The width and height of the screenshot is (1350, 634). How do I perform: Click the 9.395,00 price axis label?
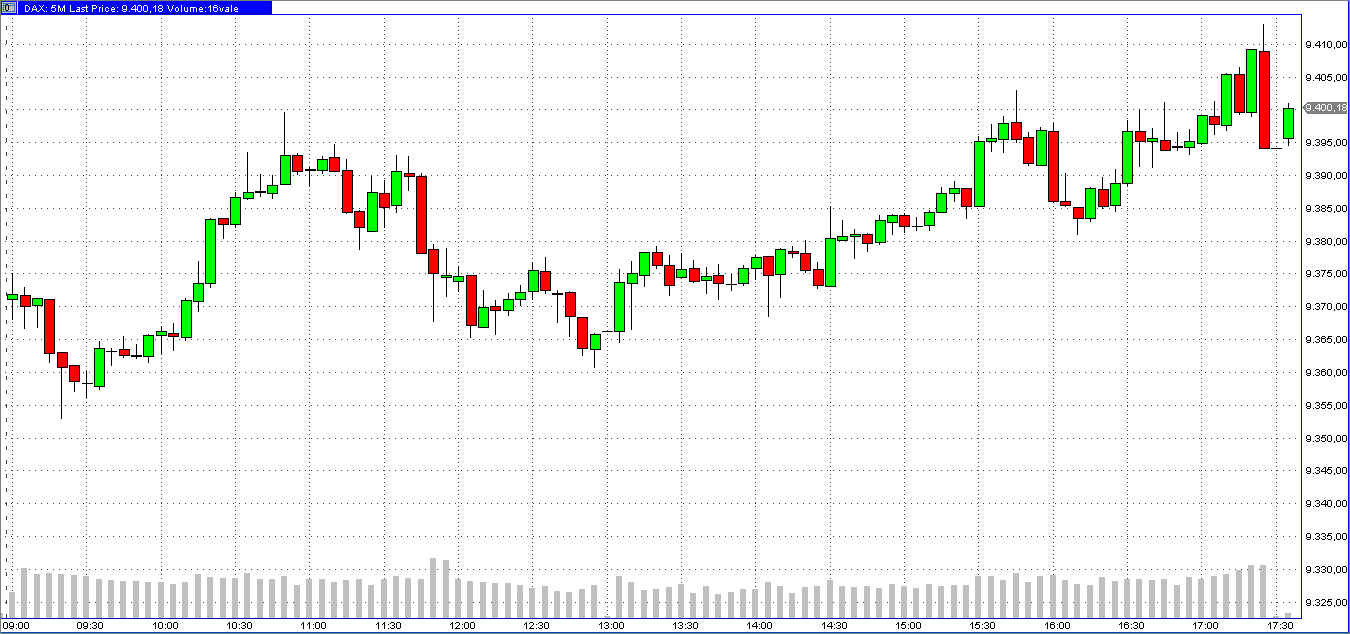click(x=1324, y=143)
